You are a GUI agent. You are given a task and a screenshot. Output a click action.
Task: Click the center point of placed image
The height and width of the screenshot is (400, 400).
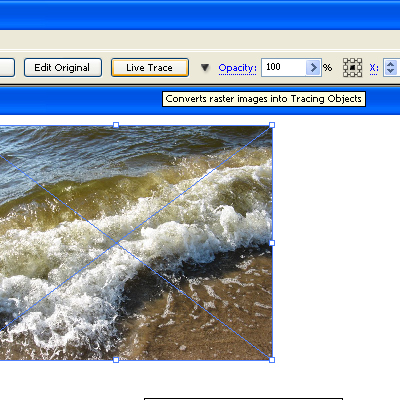[116, 243]
